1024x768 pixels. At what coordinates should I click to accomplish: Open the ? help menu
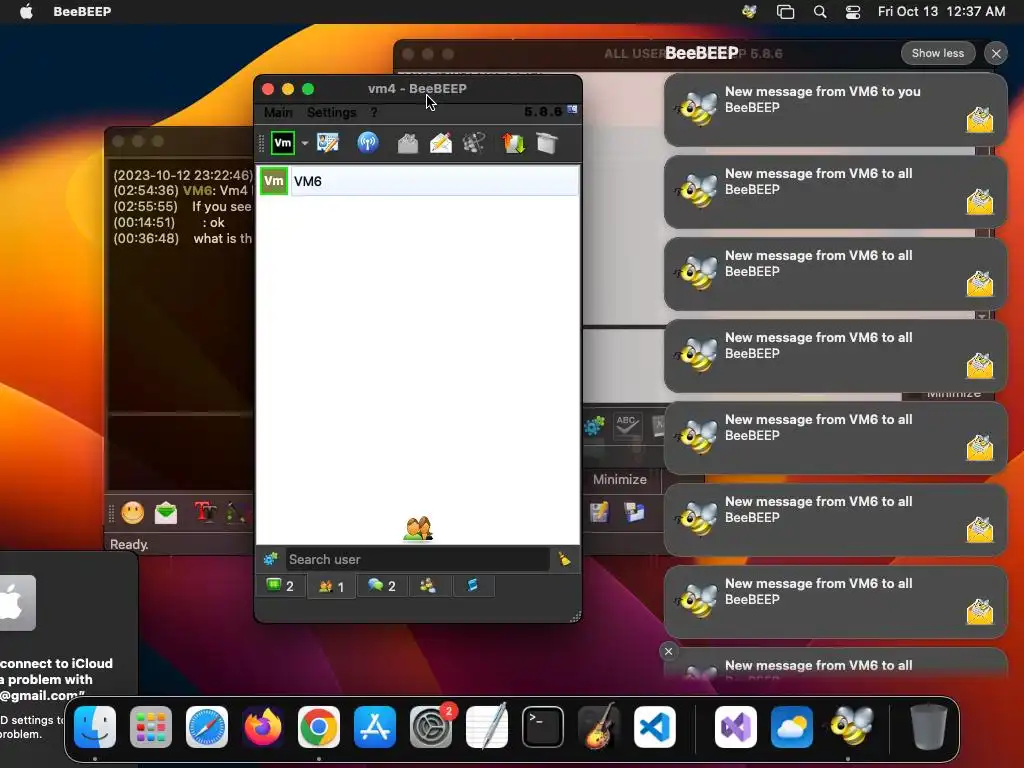point(374,112)
